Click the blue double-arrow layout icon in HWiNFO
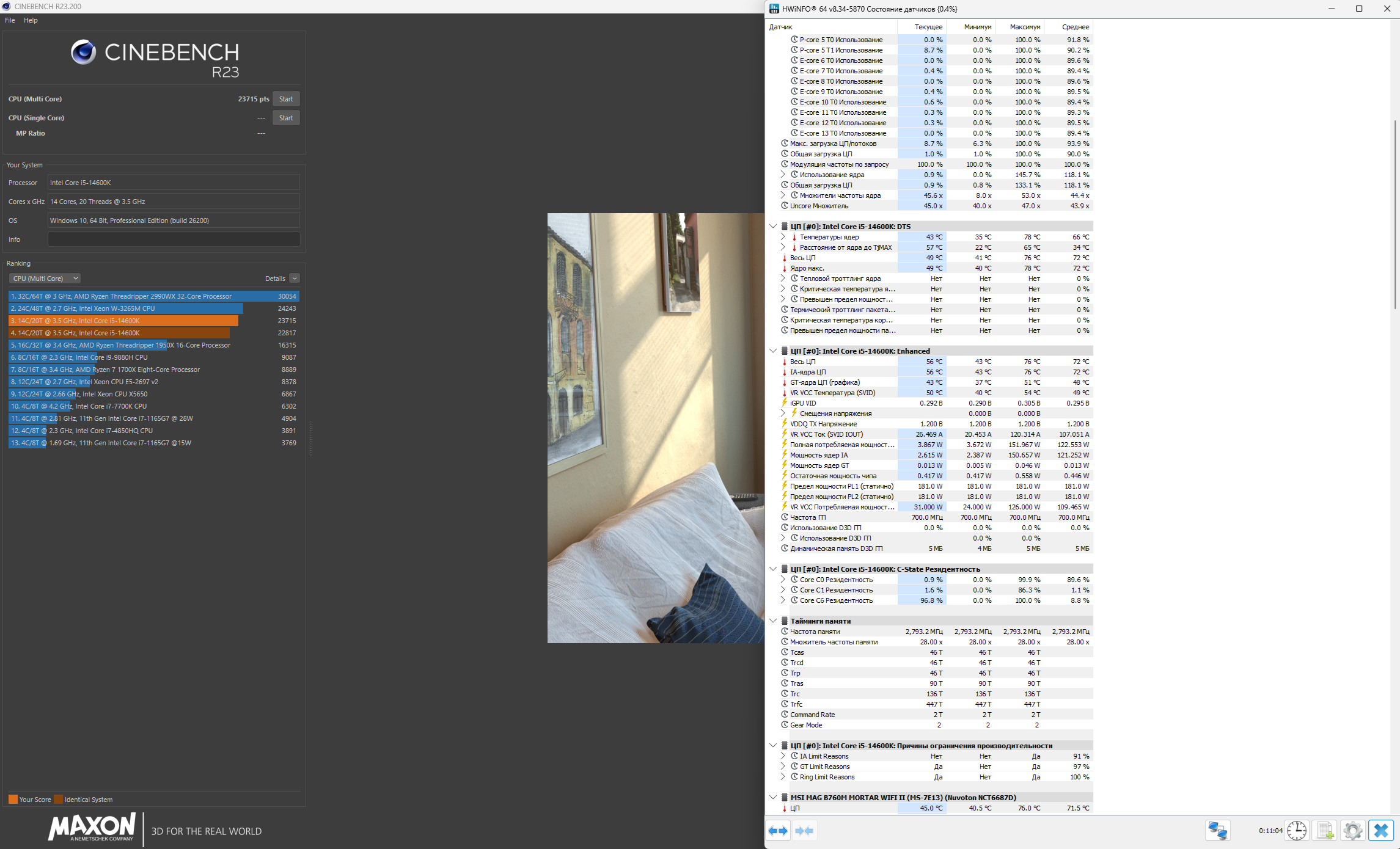The width and height of the screenshot is (1400, 849). [778, 831]
